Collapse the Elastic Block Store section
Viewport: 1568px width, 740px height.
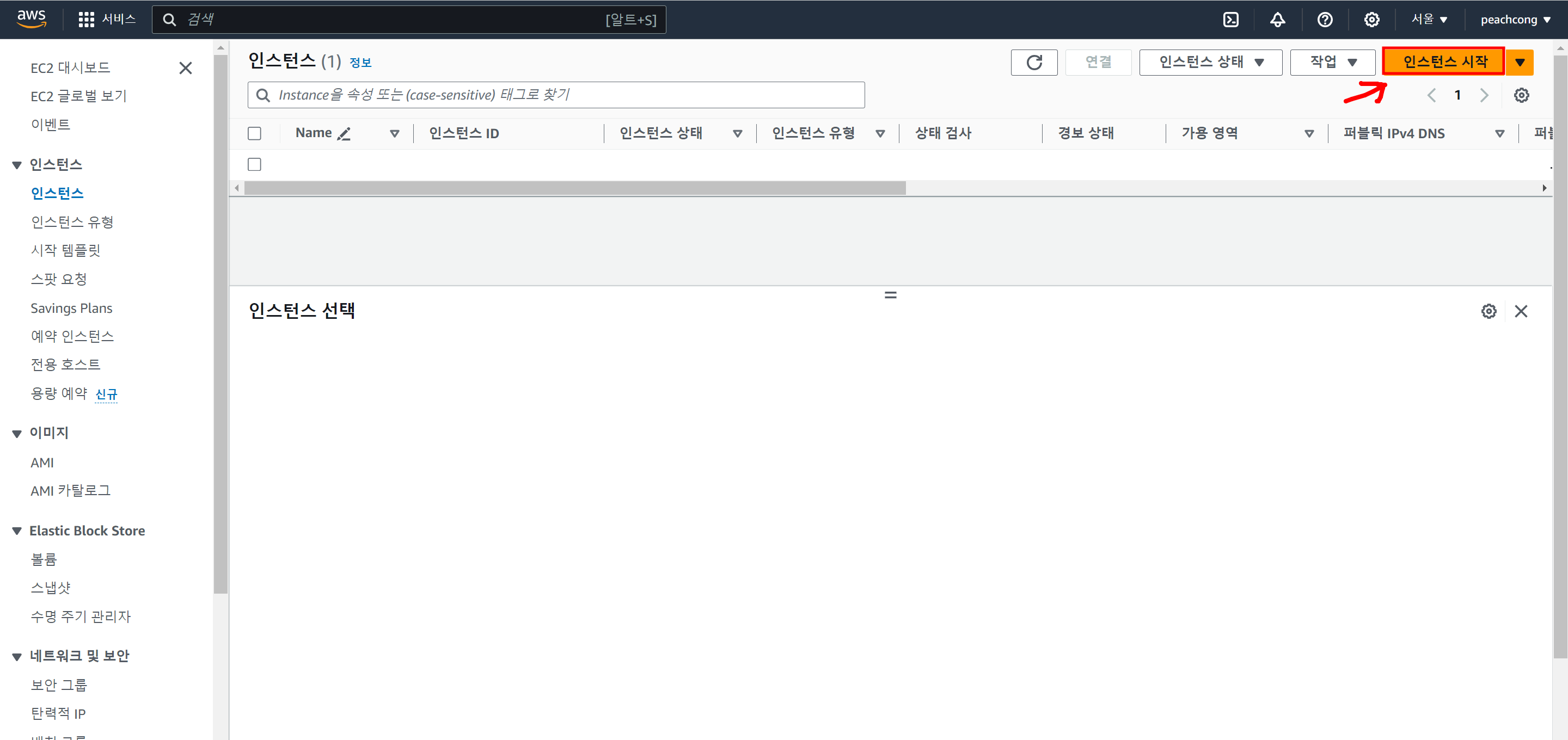17,531
